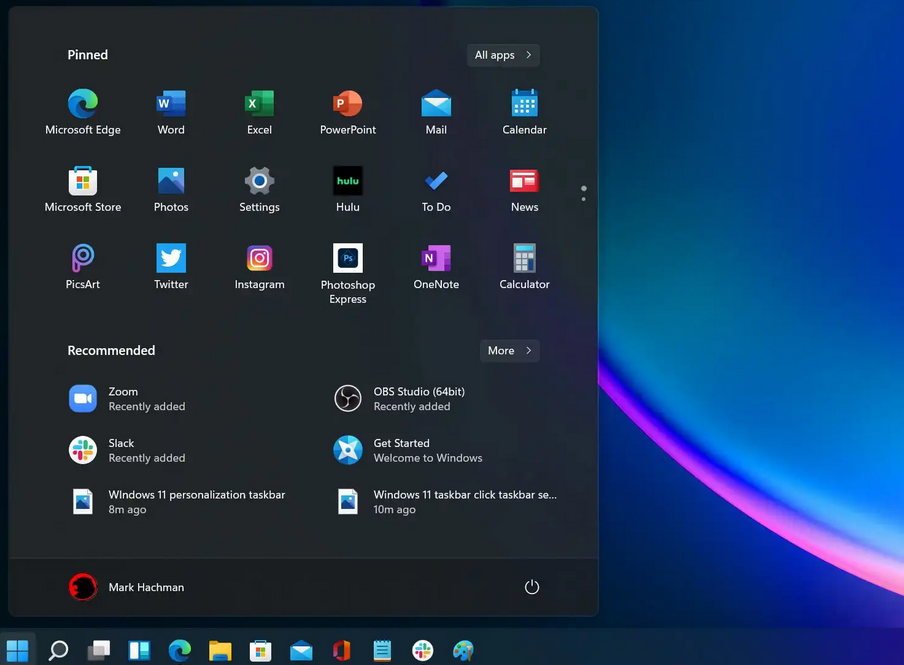Launch the Hulu app
Screen dimensions: 904x665
pyautogui.click(x=348, y=190)
